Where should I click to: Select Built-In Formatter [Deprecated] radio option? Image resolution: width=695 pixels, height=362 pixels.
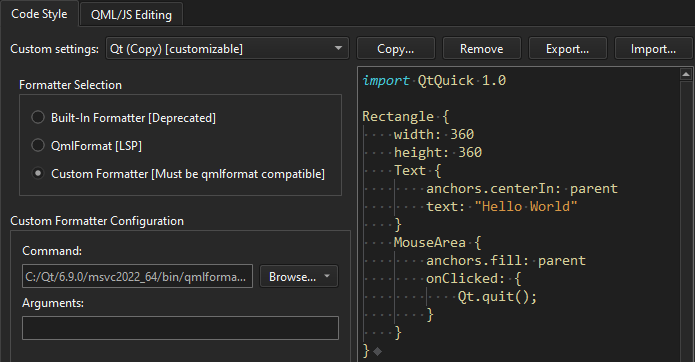pyautogui.click(x=123, y=118)
